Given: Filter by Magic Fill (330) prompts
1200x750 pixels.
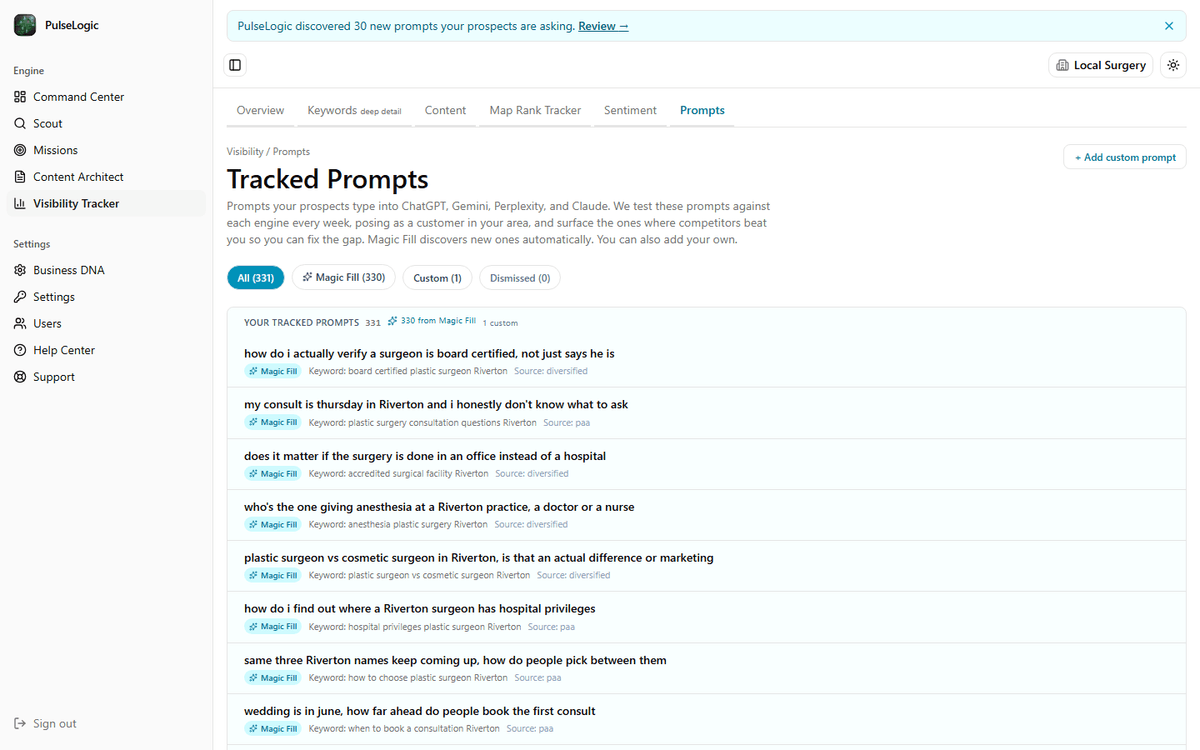Looking at the screenshot, I should (x=344, y=278).
